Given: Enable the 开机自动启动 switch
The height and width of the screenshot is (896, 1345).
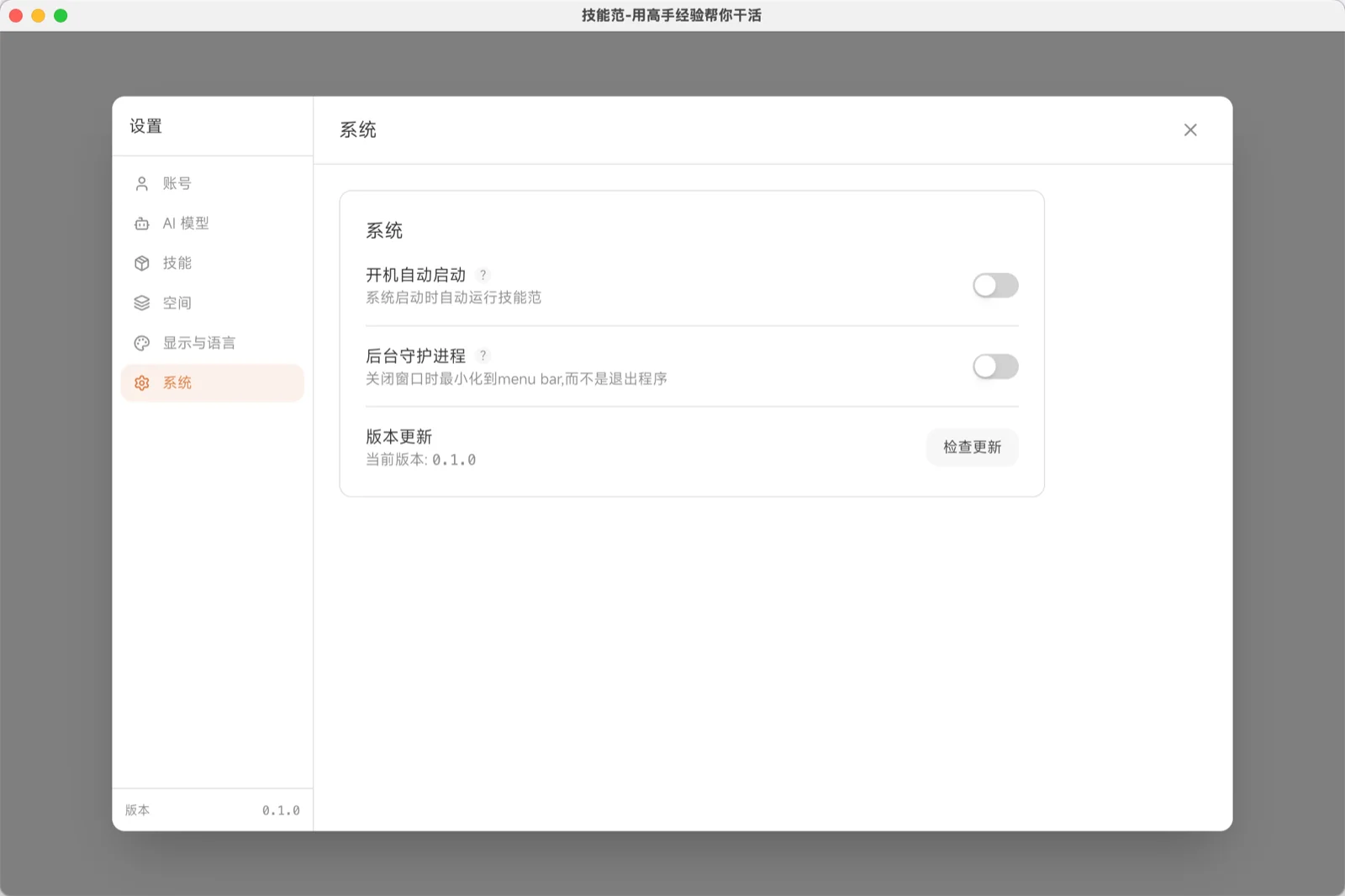Looking at the screenshot, I should [x=995, y=286].
